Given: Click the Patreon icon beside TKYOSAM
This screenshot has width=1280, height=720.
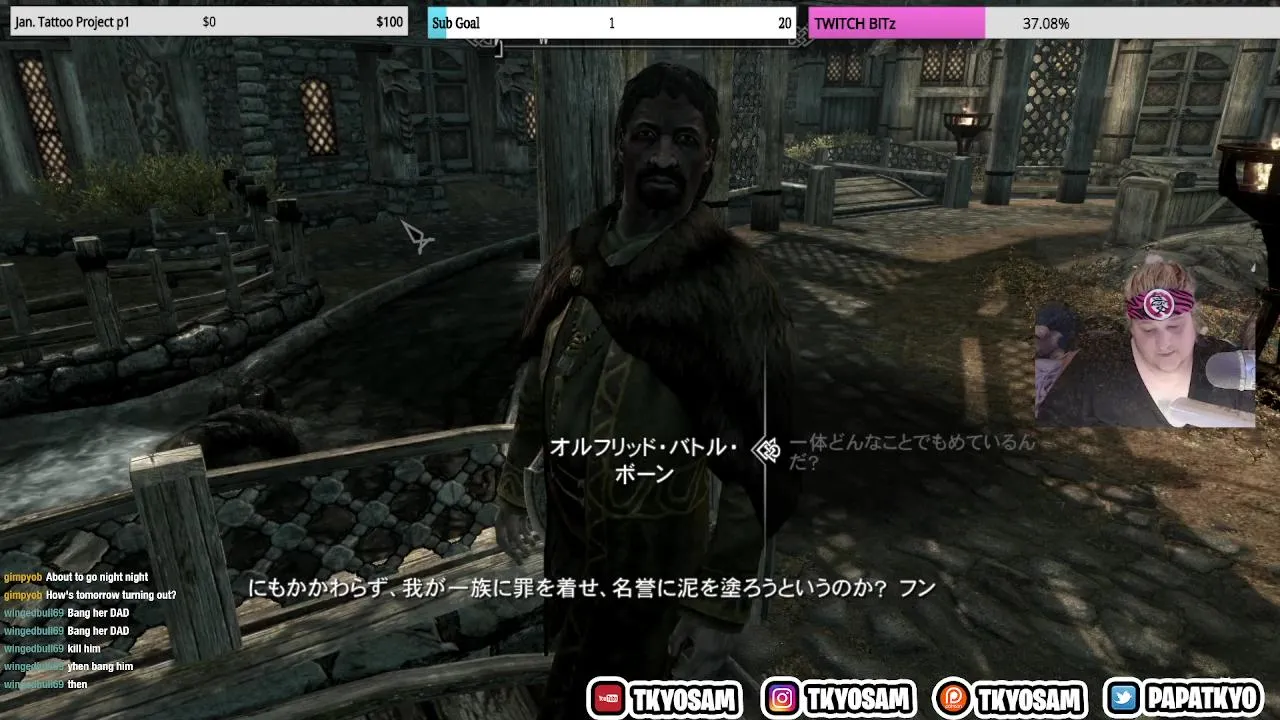Looking at the screenshot, I should click(x=952, y=699).
